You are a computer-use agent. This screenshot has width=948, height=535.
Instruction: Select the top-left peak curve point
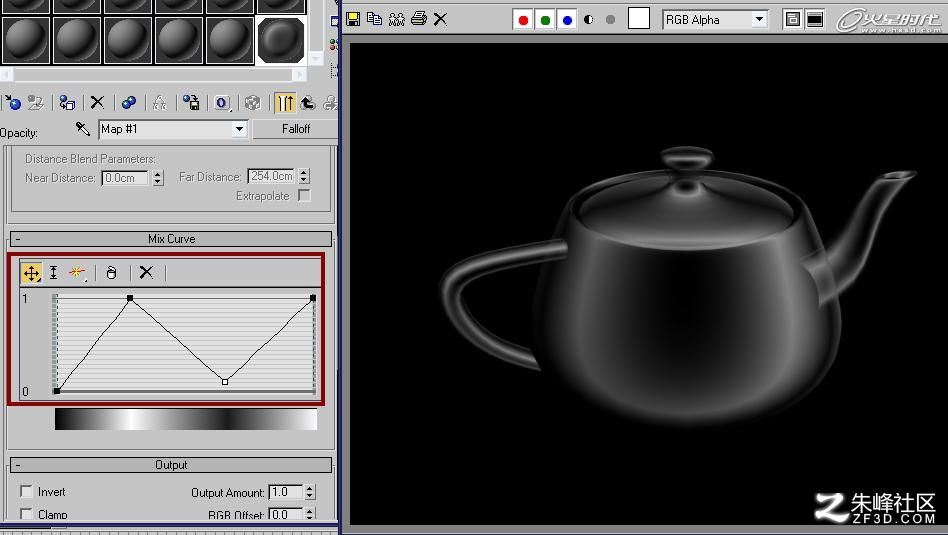click(x=130, y=298)
